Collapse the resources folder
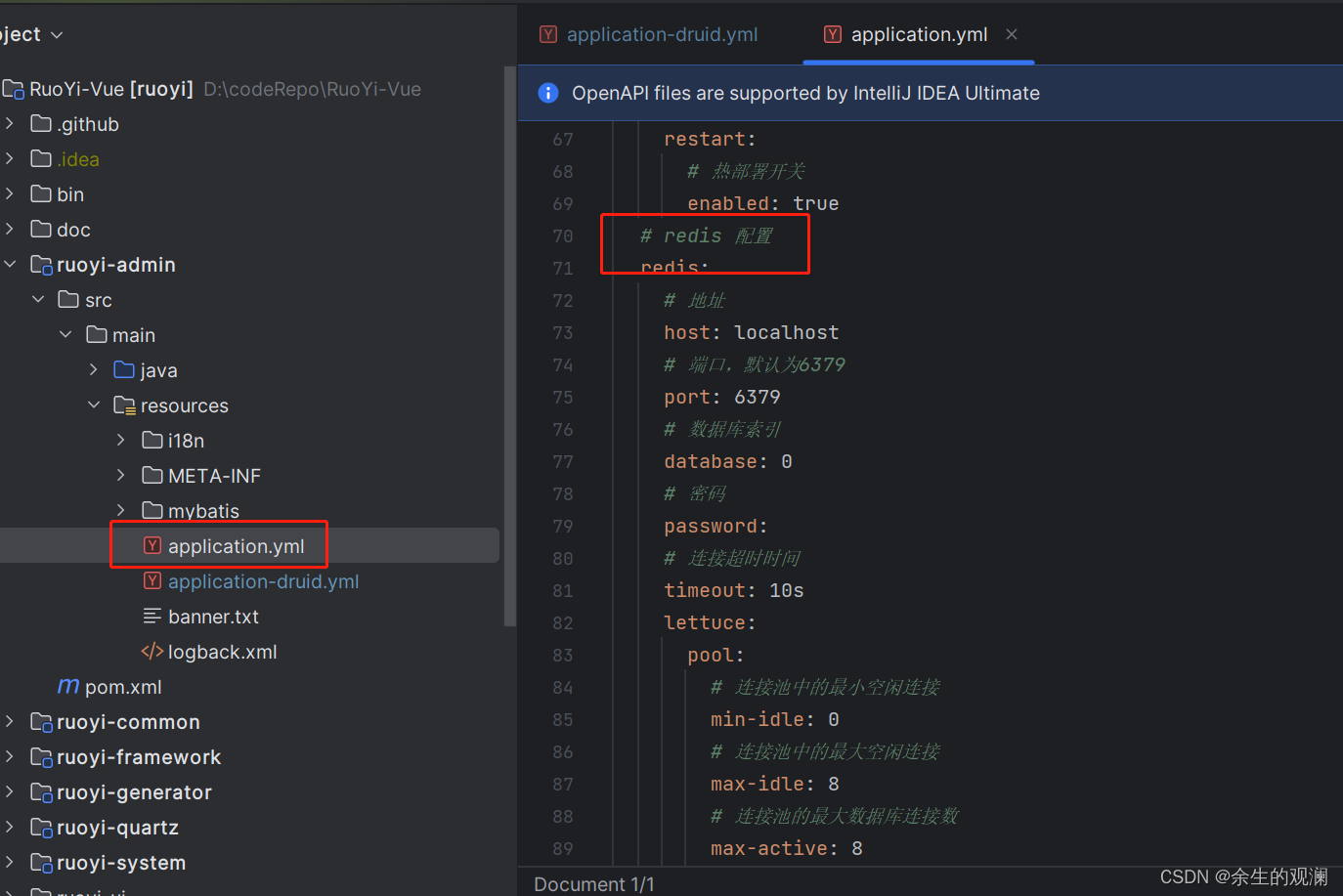This screenshot has width=1343, height=896. point(94,405)
